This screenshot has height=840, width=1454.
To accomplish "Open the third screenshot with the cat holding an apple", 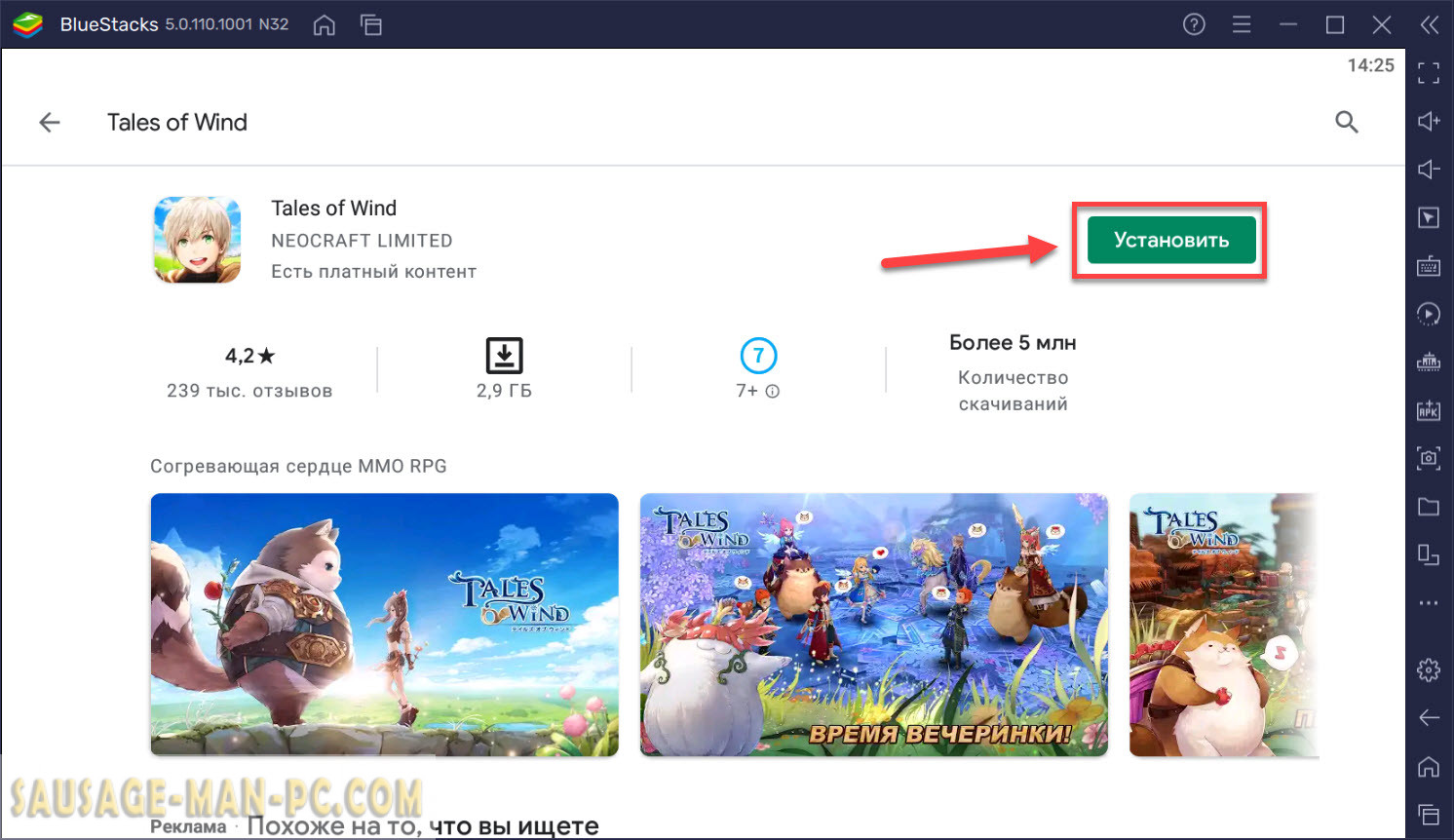I will (1223, 625).
